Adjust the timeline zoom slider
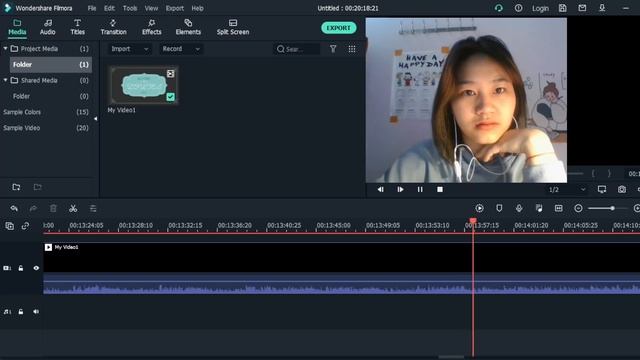The width and height of the screenshot is (640, 360). [x=607, y=208]
